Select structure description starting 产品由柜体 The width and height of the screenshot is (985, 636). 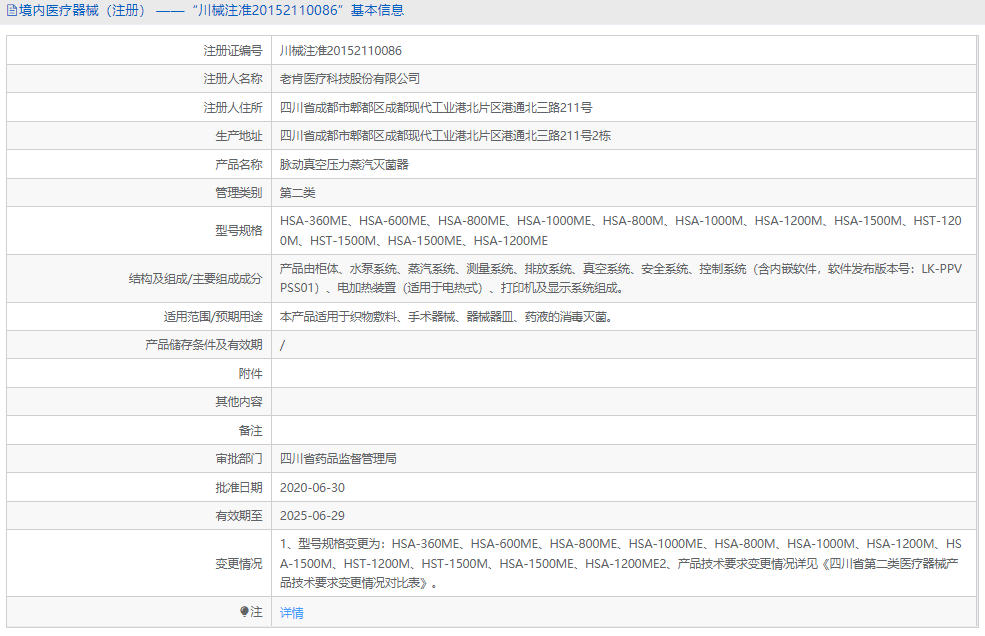pos(621,278)
